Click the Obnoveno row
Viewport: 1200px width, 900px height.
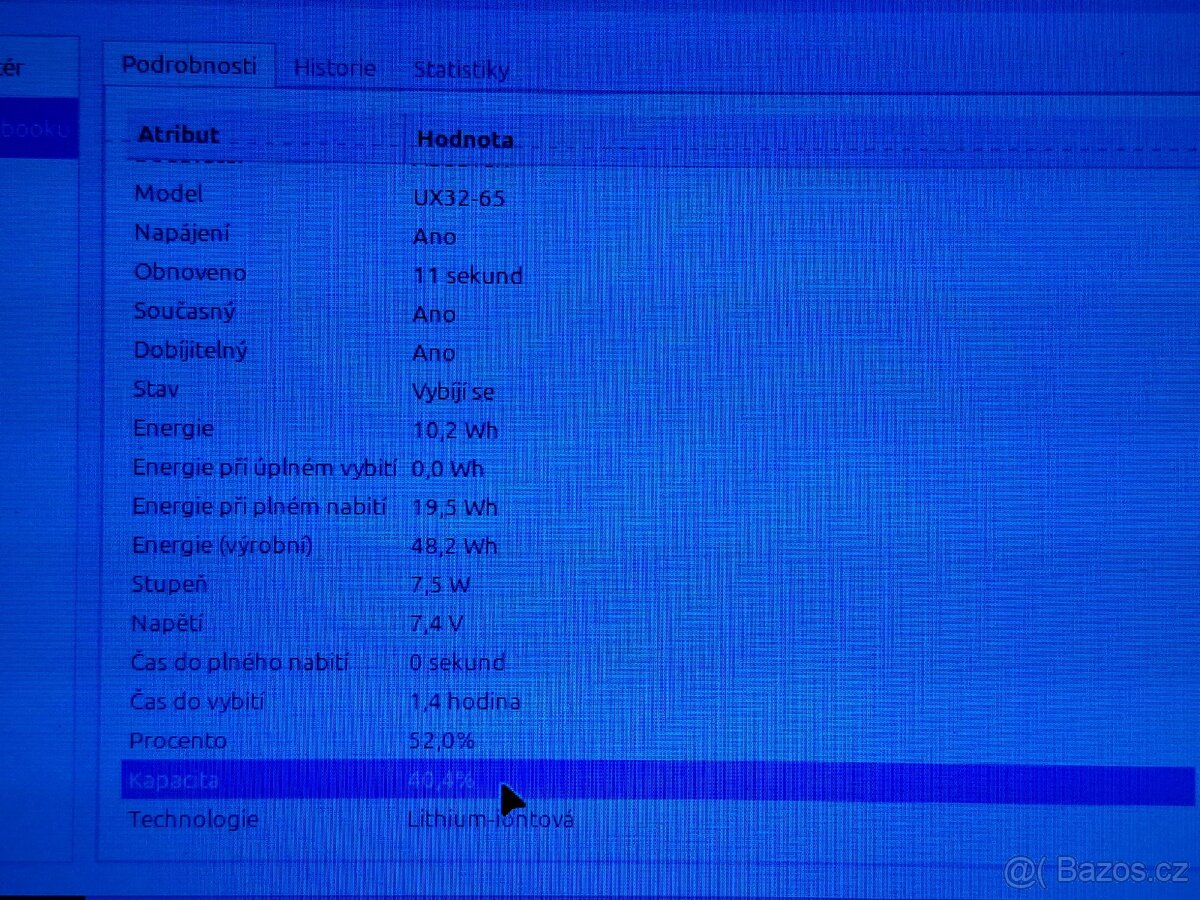click(190, 272)
